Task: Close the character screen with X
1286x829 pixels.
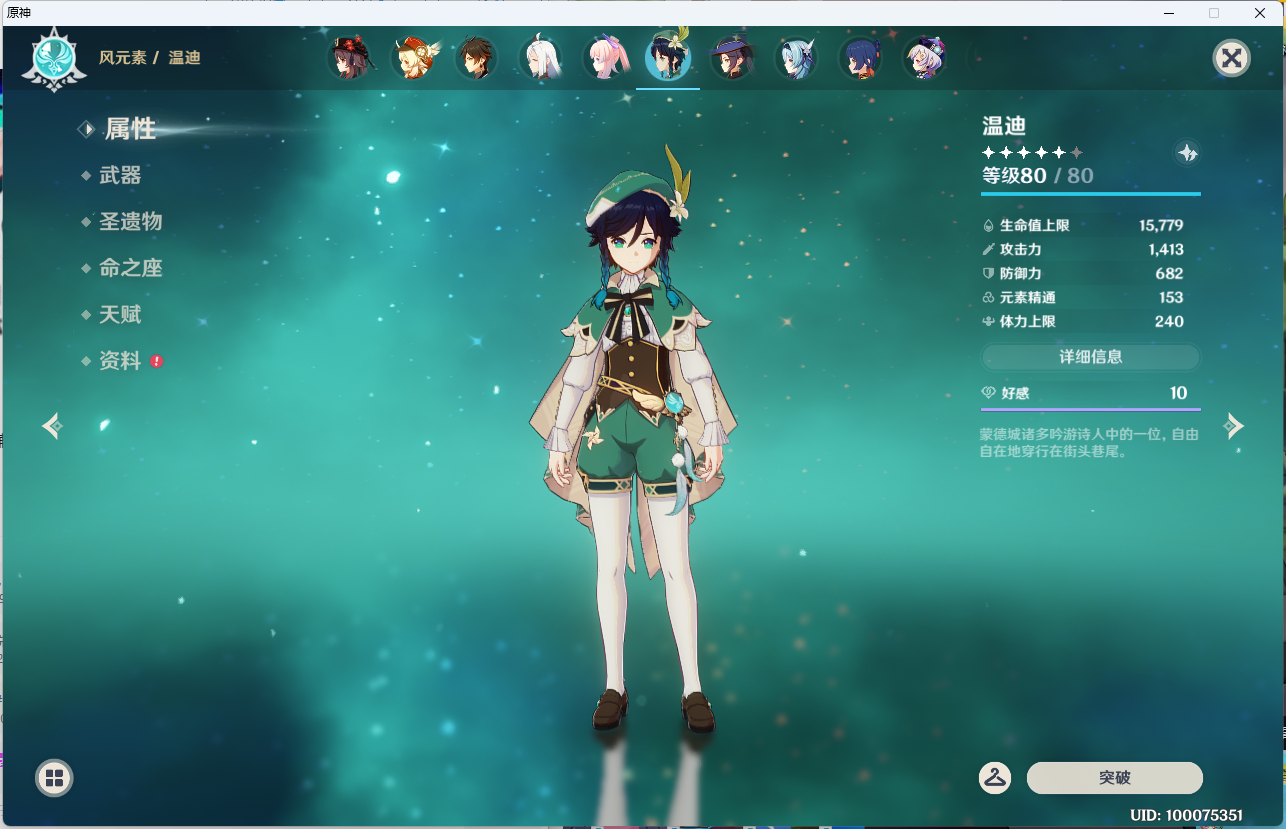Action: pyautogui.click(x=1232, y=58)
